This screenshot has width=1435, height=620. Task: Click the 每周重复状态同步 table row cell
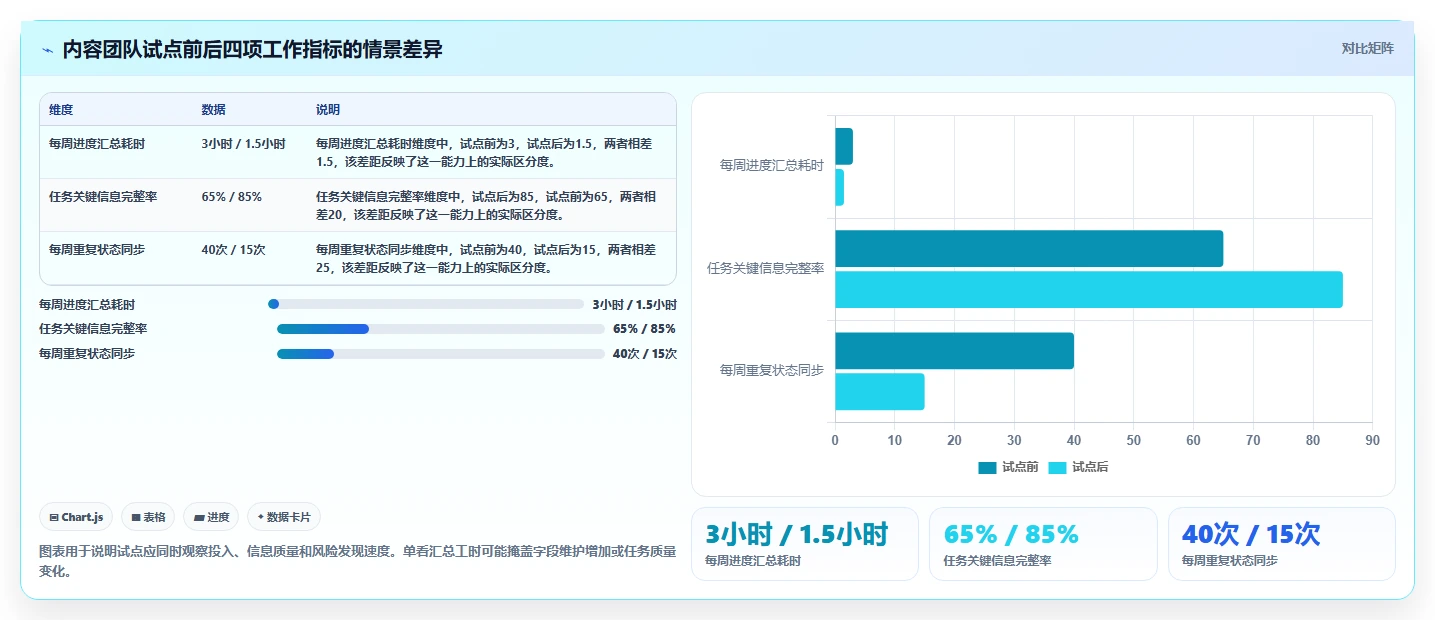pyautogui.click(x=97, y=250)
